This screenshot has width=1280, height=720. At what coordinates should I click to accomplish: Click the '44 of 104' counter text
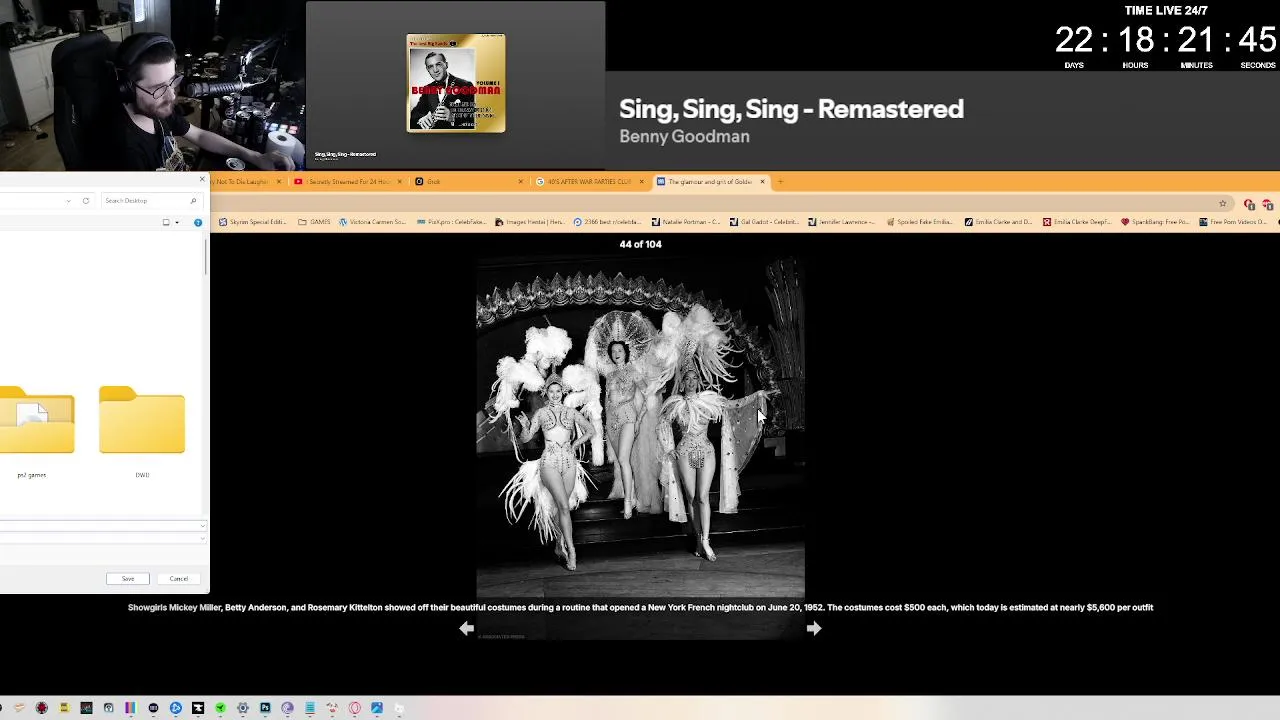coord(640,244)
